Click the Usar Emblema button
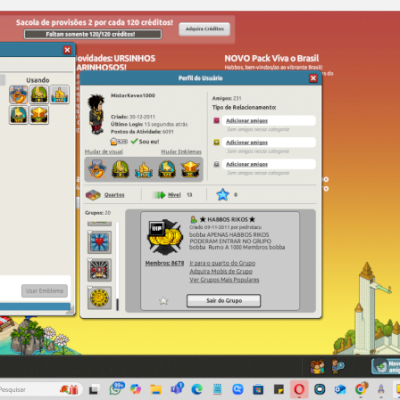400x400 pixels. tap(45, 291)
